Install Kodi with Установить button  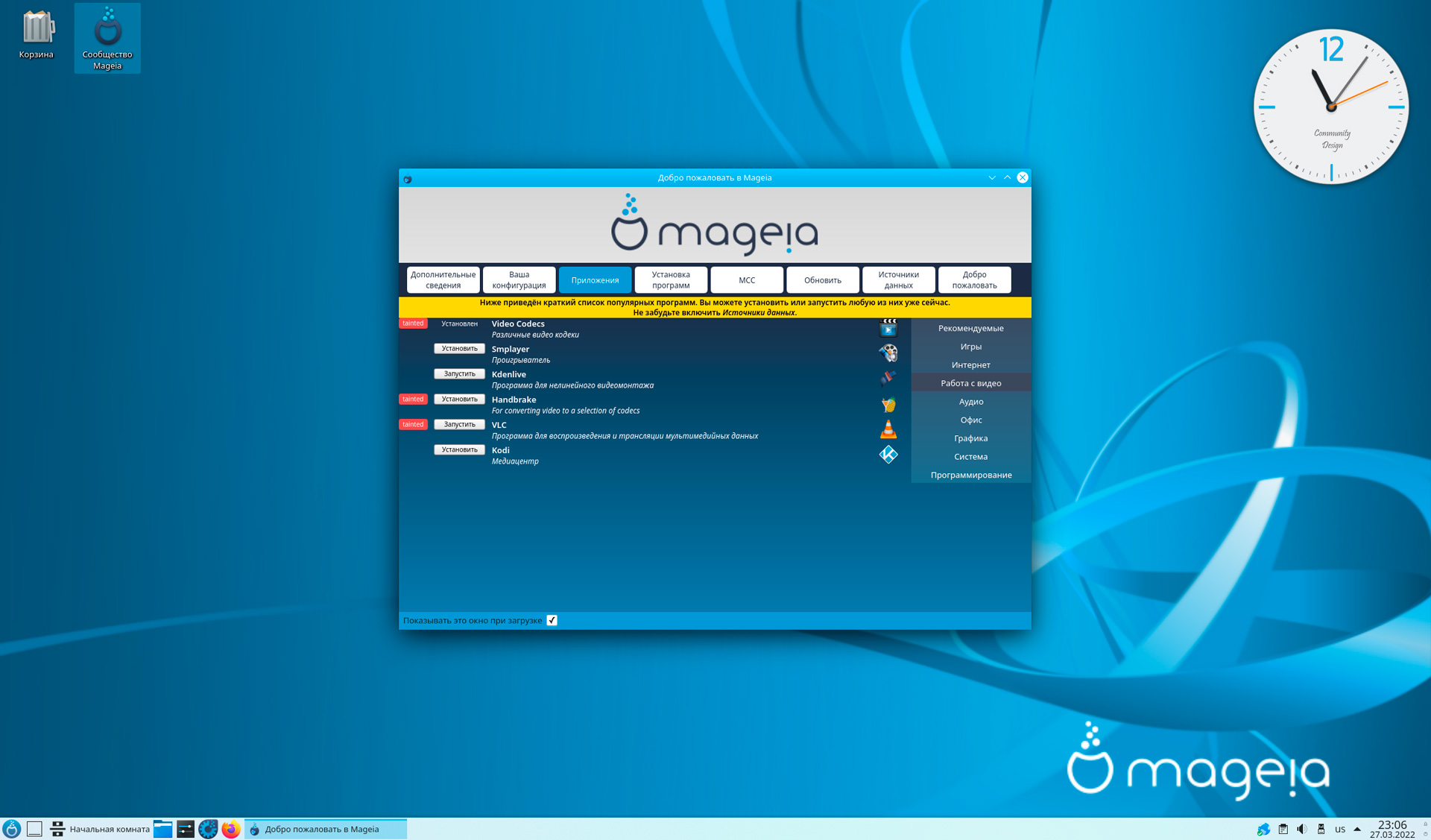[x=459, y=450]
